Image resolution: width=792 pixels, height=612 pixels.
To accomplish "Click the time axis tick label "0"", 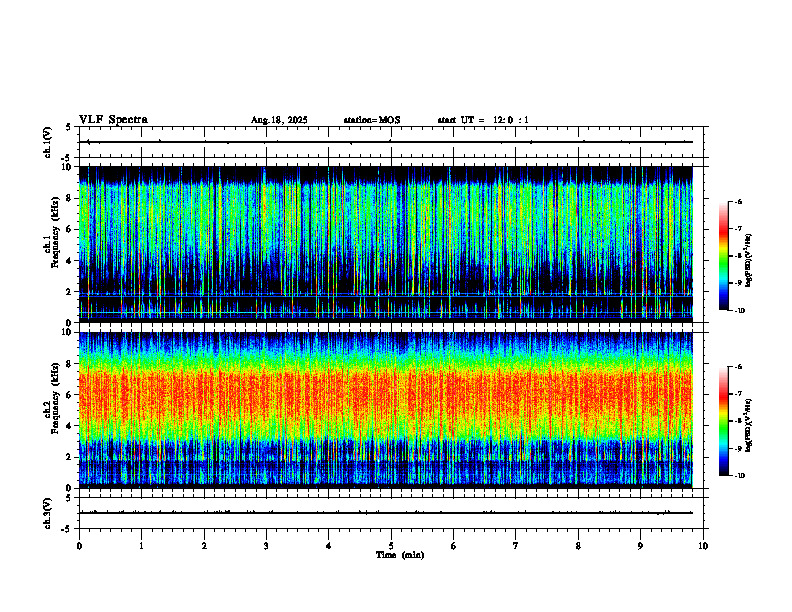I will (x=79, y=546).
